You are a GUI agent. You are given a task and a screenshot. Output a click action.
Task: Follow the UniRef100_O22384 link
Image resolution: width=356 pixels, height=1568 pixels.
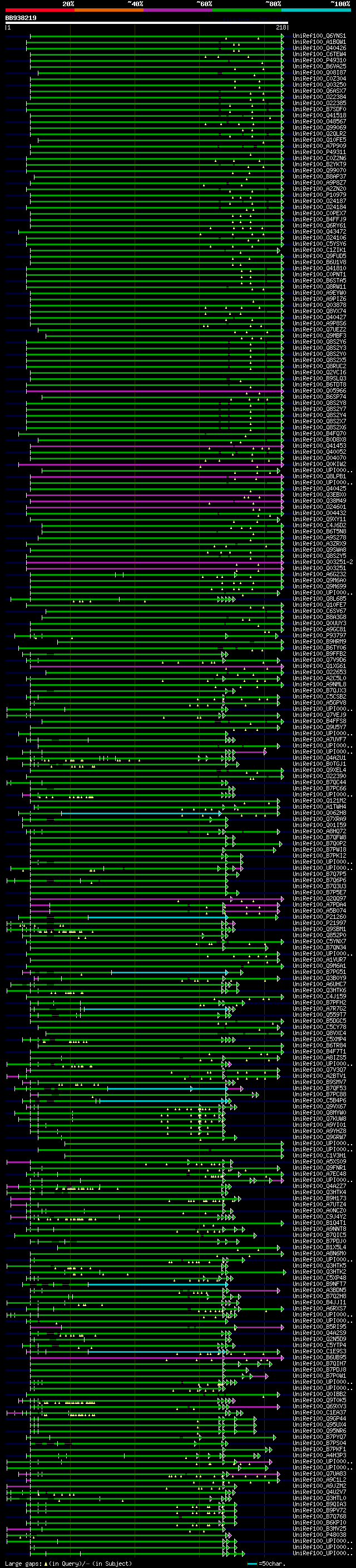tap(319, 97)
